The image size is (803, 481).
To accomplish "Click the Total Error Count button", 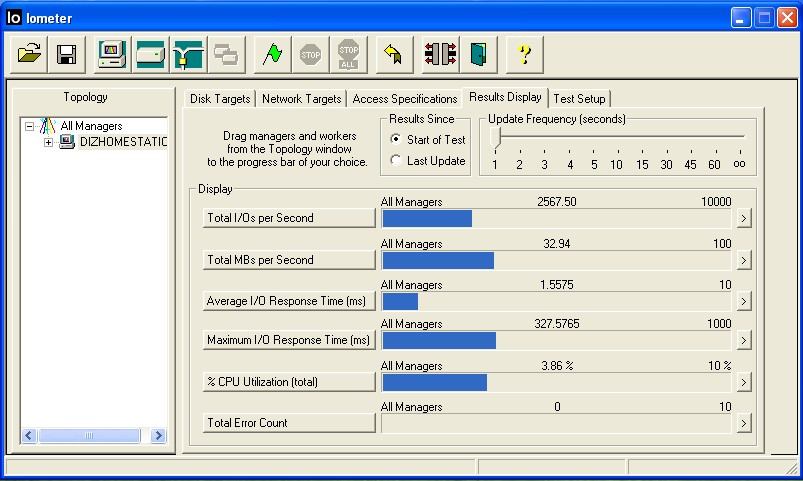I will click(289, 423).
